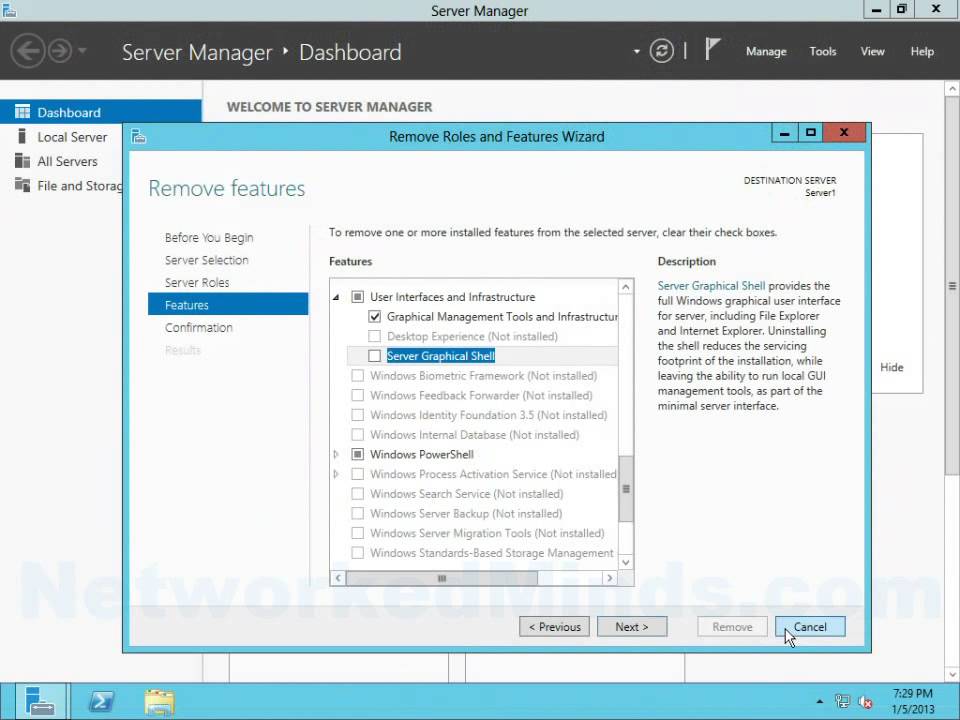Screen dimensions: 960x720
Task: Open the View menu
Action: [872, 51]
